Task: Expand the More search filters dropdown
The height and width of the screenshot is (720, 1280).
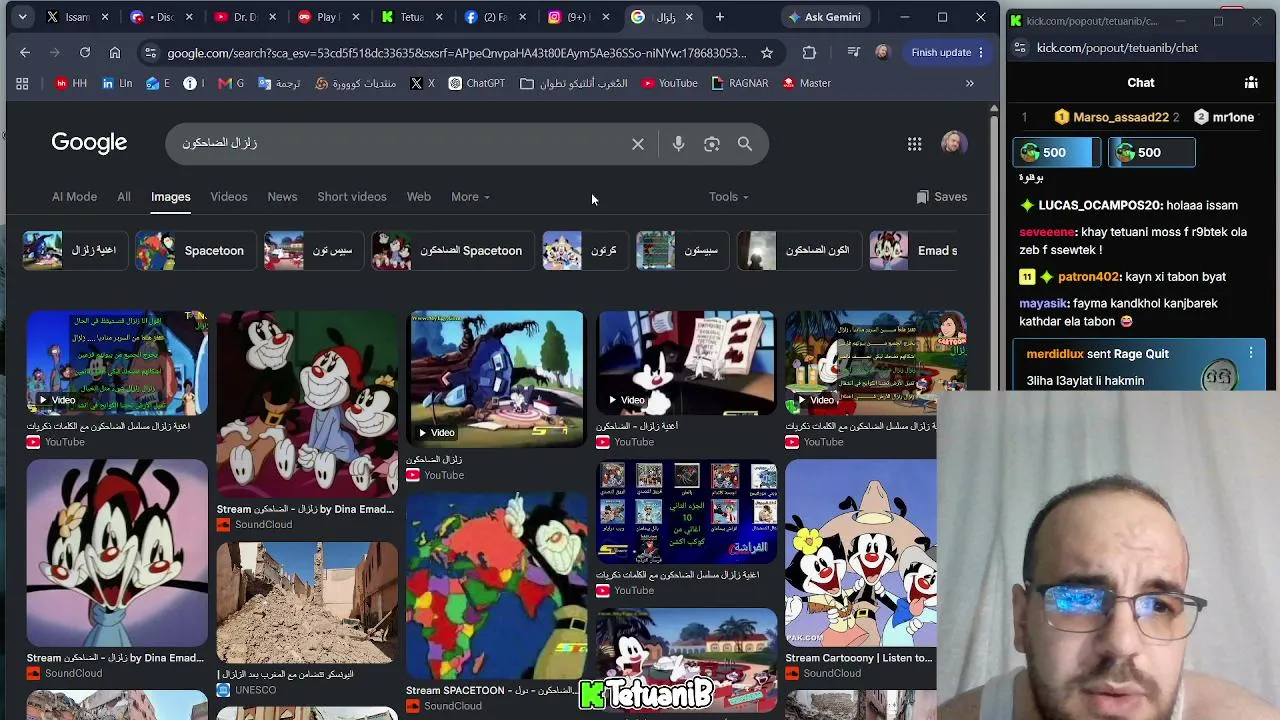Action: coord(470,197)
